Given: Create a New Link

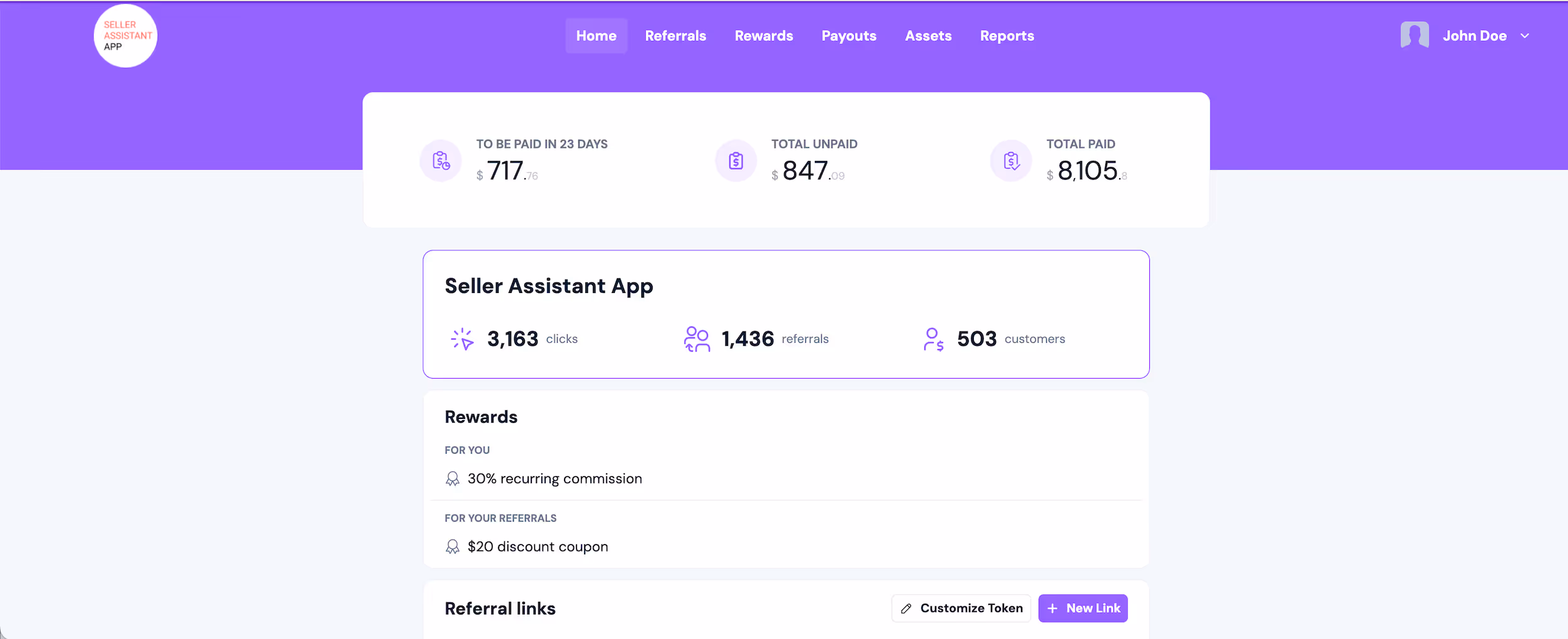Looking at the screenshot, I should (x=1083, y=608).
